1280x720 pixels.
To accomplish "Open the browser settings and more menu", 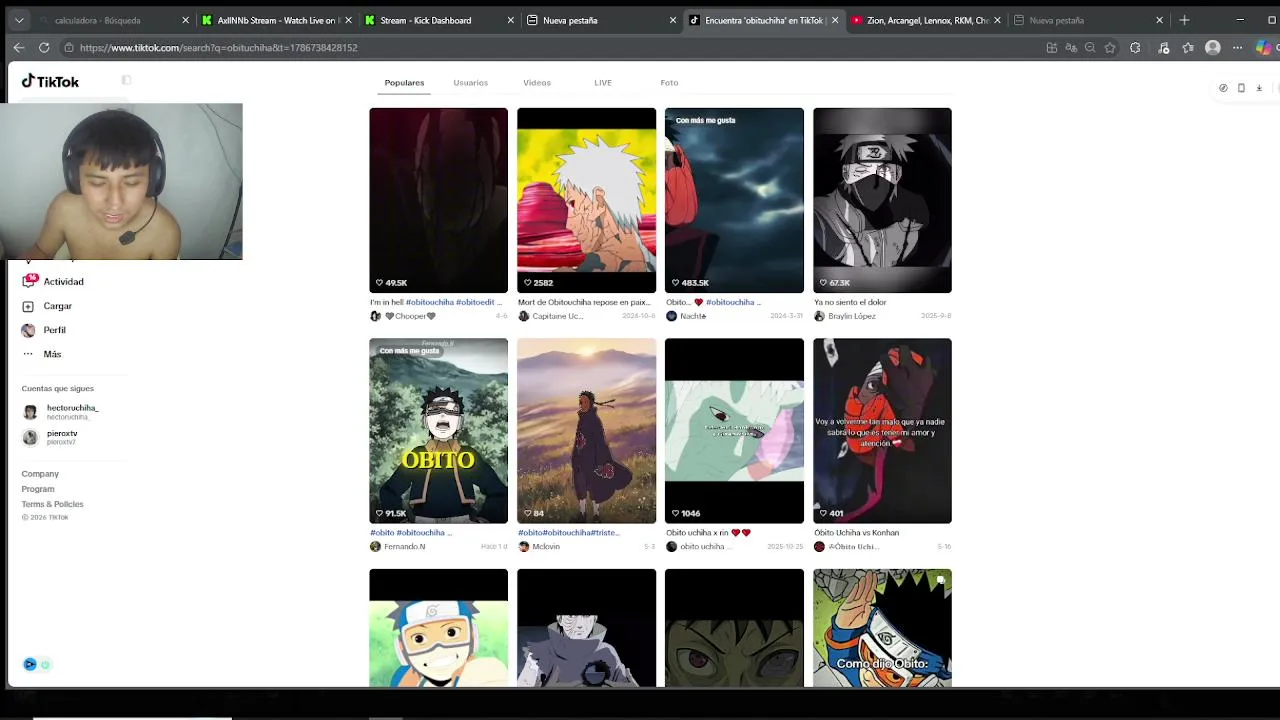I will tap(1237, 47).
